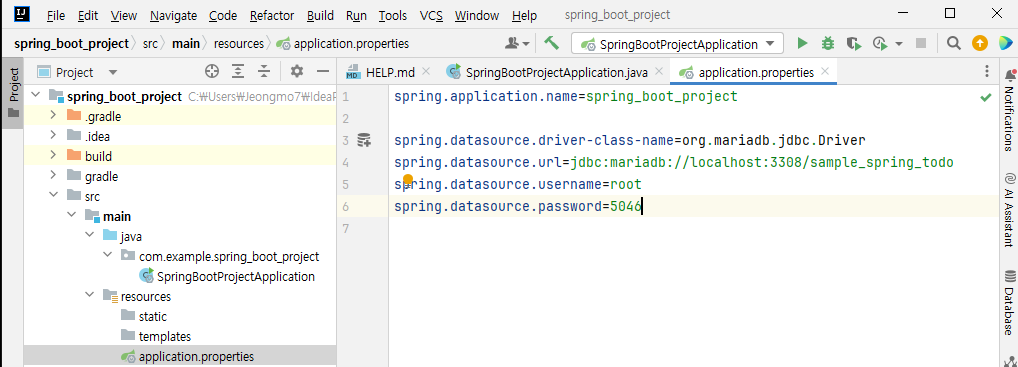Open the SpringBootProjectApplication run configuration dropdown
This screenshot has width=1018, height=367.
[x=677, y=44]
